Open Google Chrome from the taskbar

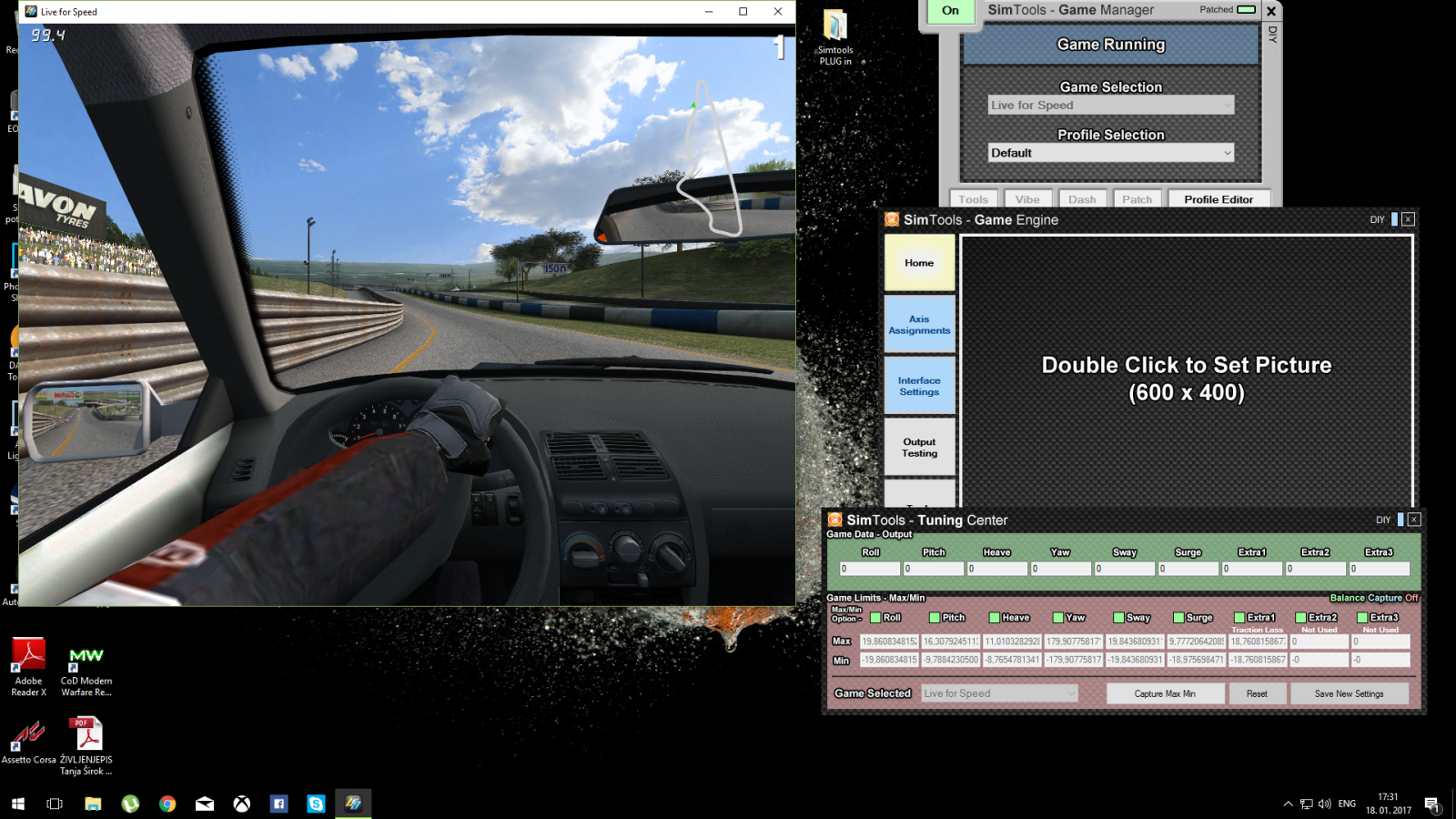[167, 804]
